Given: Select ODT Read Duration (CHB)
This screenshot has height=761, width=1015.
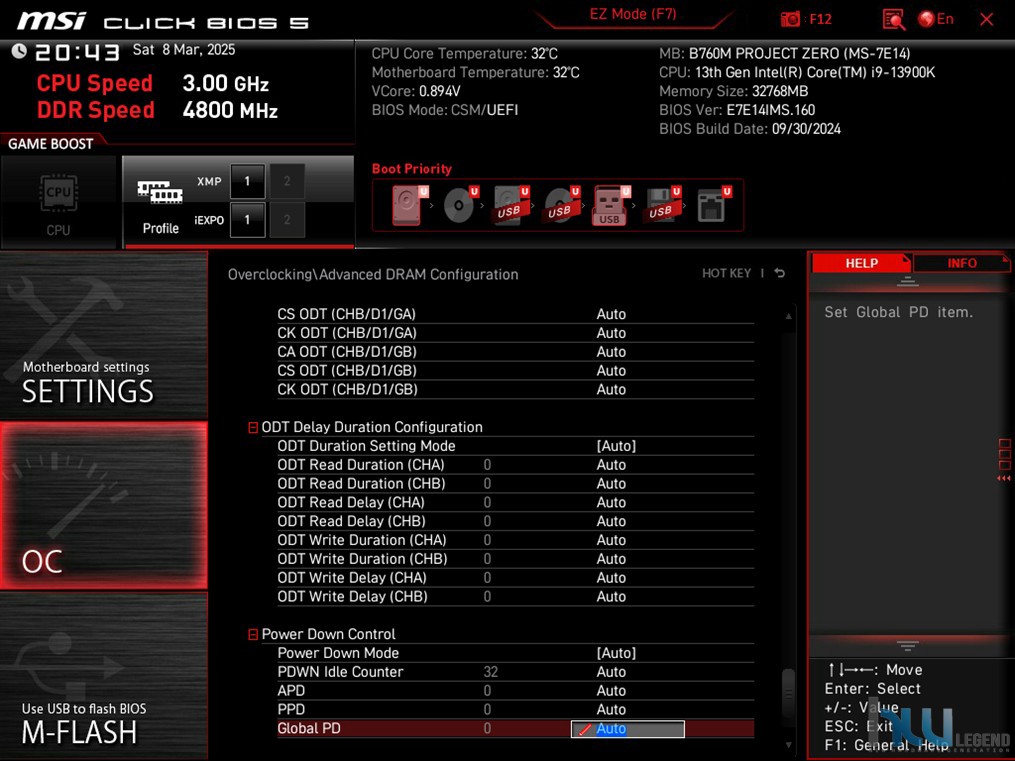Looking at the screenshot, I should [515, 483].
